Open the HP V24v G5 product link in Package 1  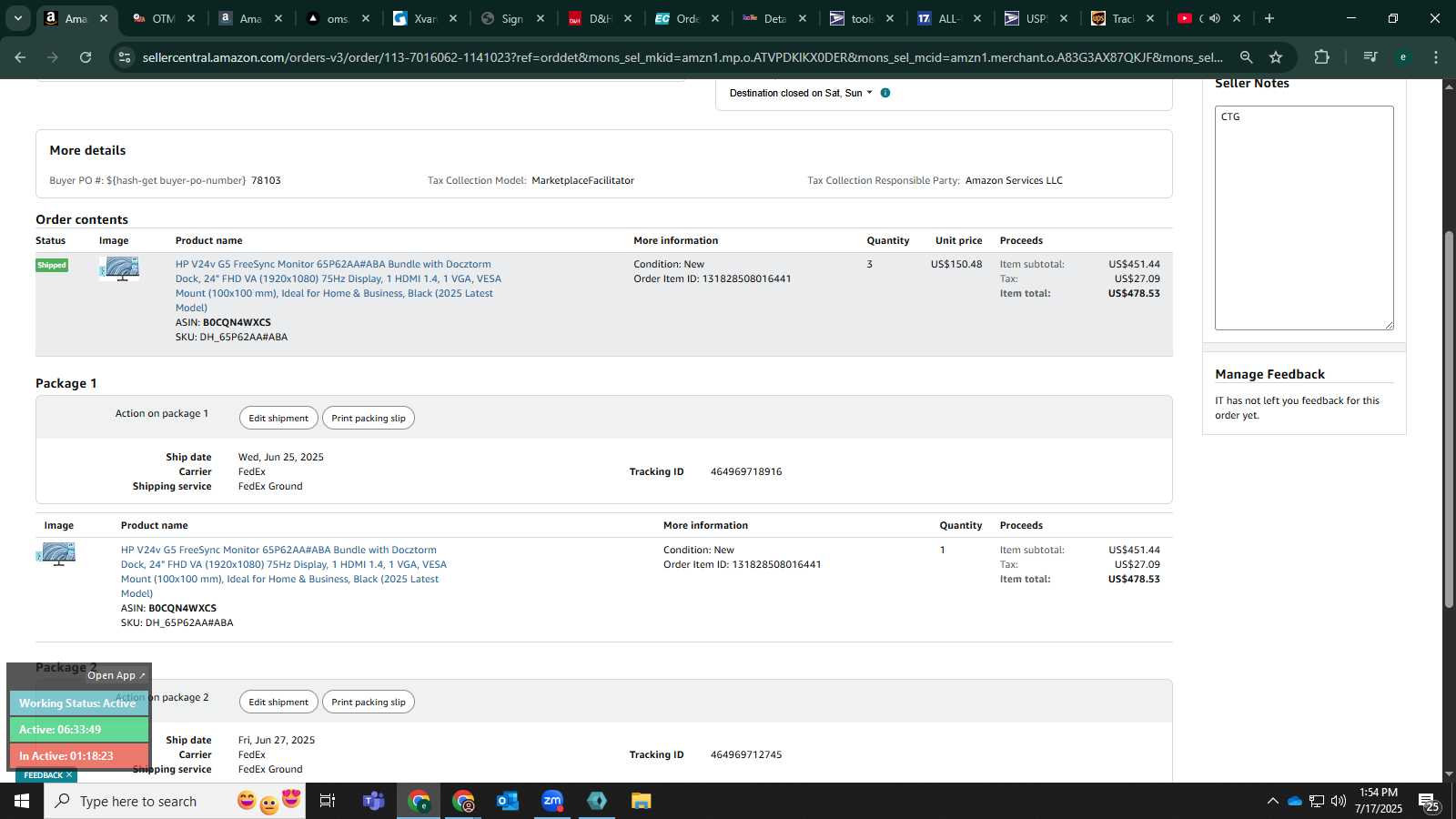coord(284,571)
